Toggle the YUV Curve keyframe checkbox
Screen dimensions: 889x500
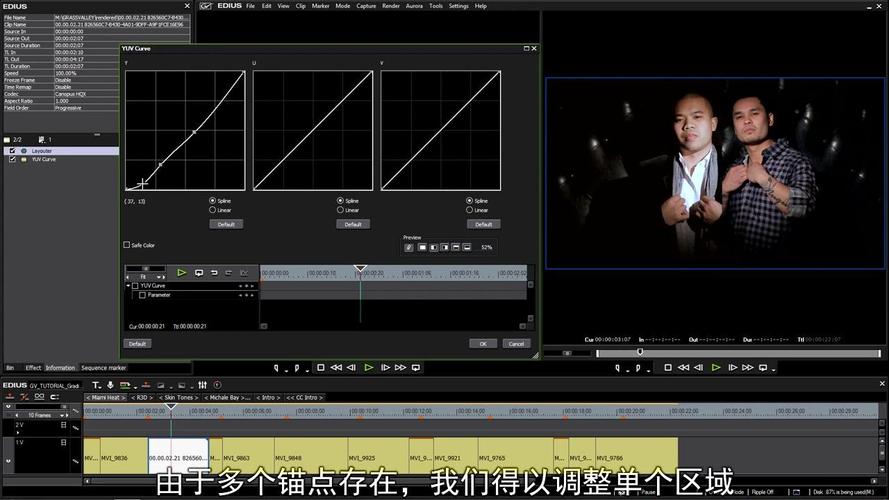(135, 286)
